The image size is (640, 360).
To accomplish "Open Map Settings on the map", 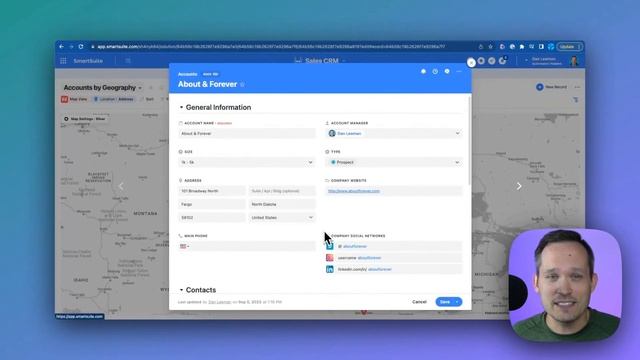I will (x=85, y=119).
